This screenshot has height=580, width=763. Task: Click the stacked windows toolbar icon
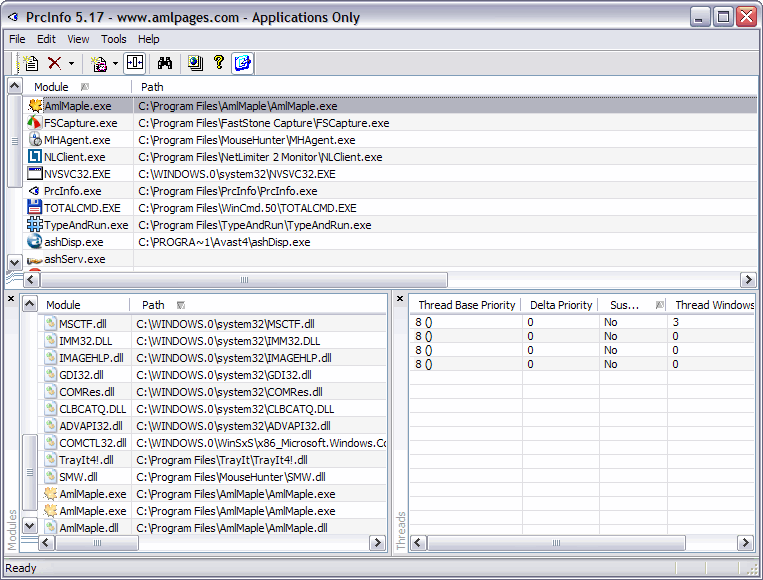[x=195, y=63]
